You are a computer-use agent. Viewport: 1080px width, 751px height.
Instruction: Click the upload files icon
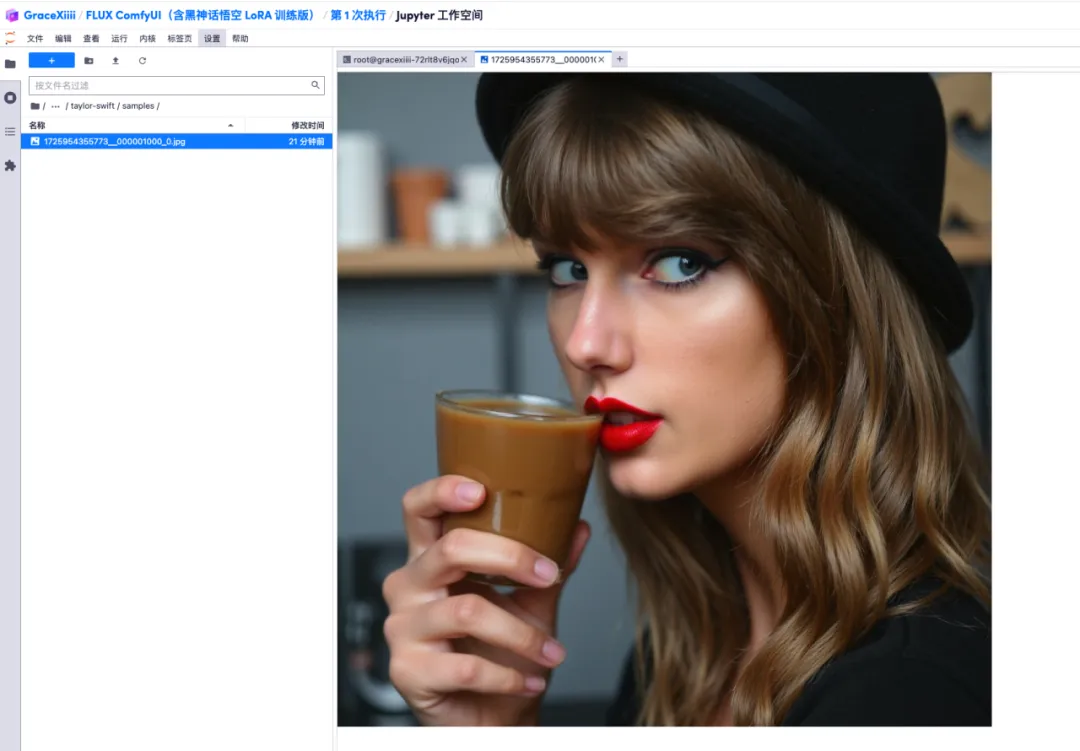click(x=115, y=61)
